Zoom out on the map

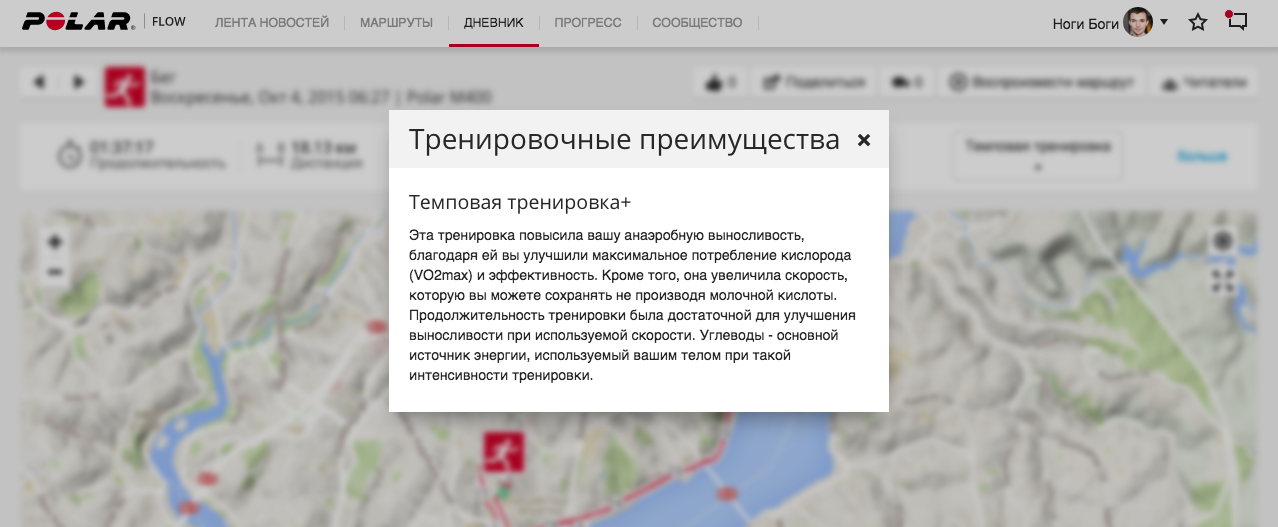[x=54, y=271]
